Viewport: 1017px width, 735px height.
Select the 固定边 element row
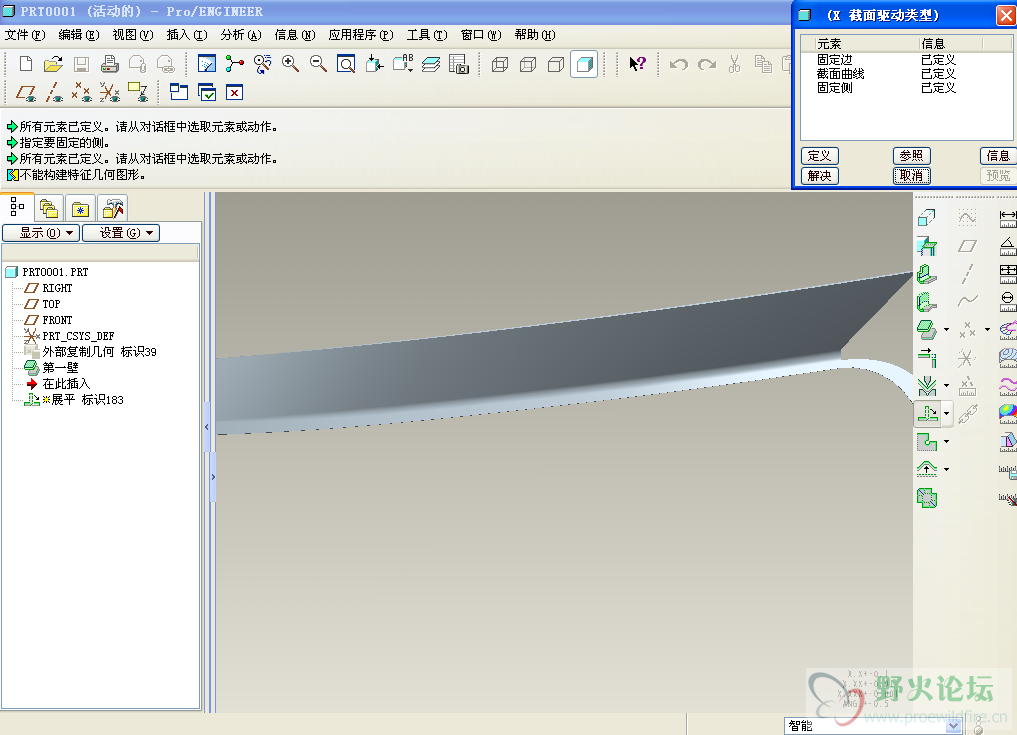click(x=906, y=60)
